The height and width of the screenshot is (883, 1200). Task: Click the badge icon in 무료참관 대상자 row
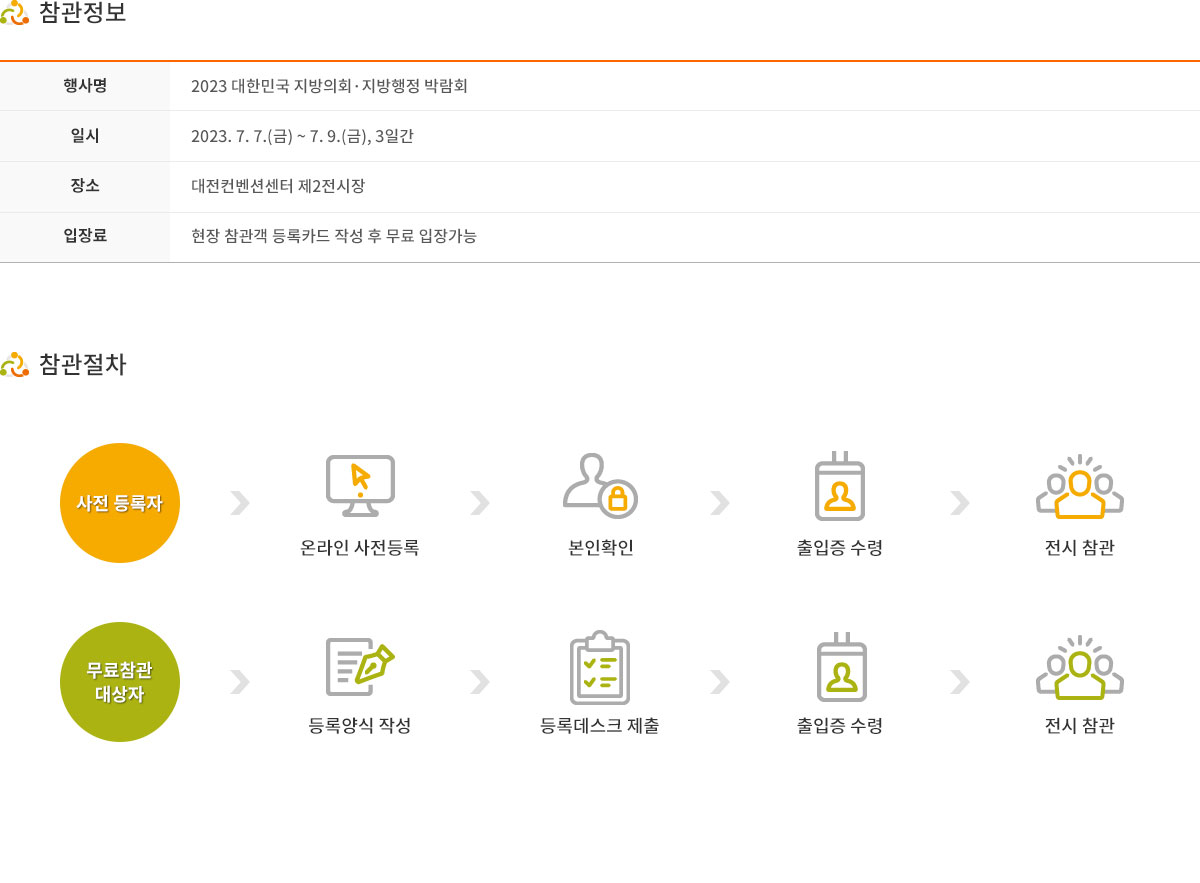[x=840, y=666]
